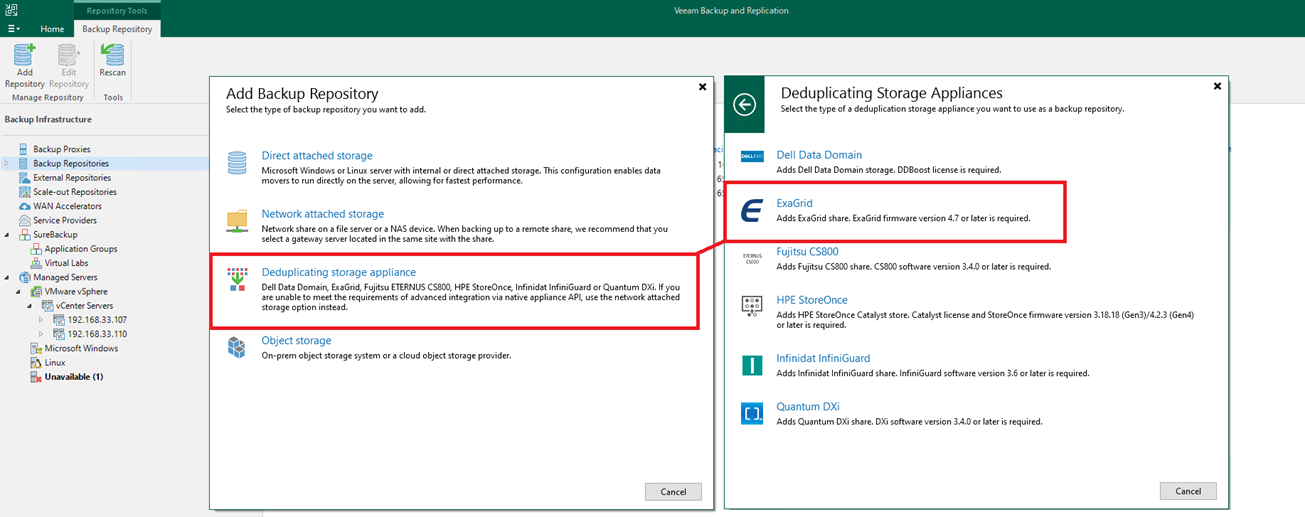Viewport: 1305px width, 517px height.
Task: Expand the Backup Repositories tree node
Action: point(7,163)
